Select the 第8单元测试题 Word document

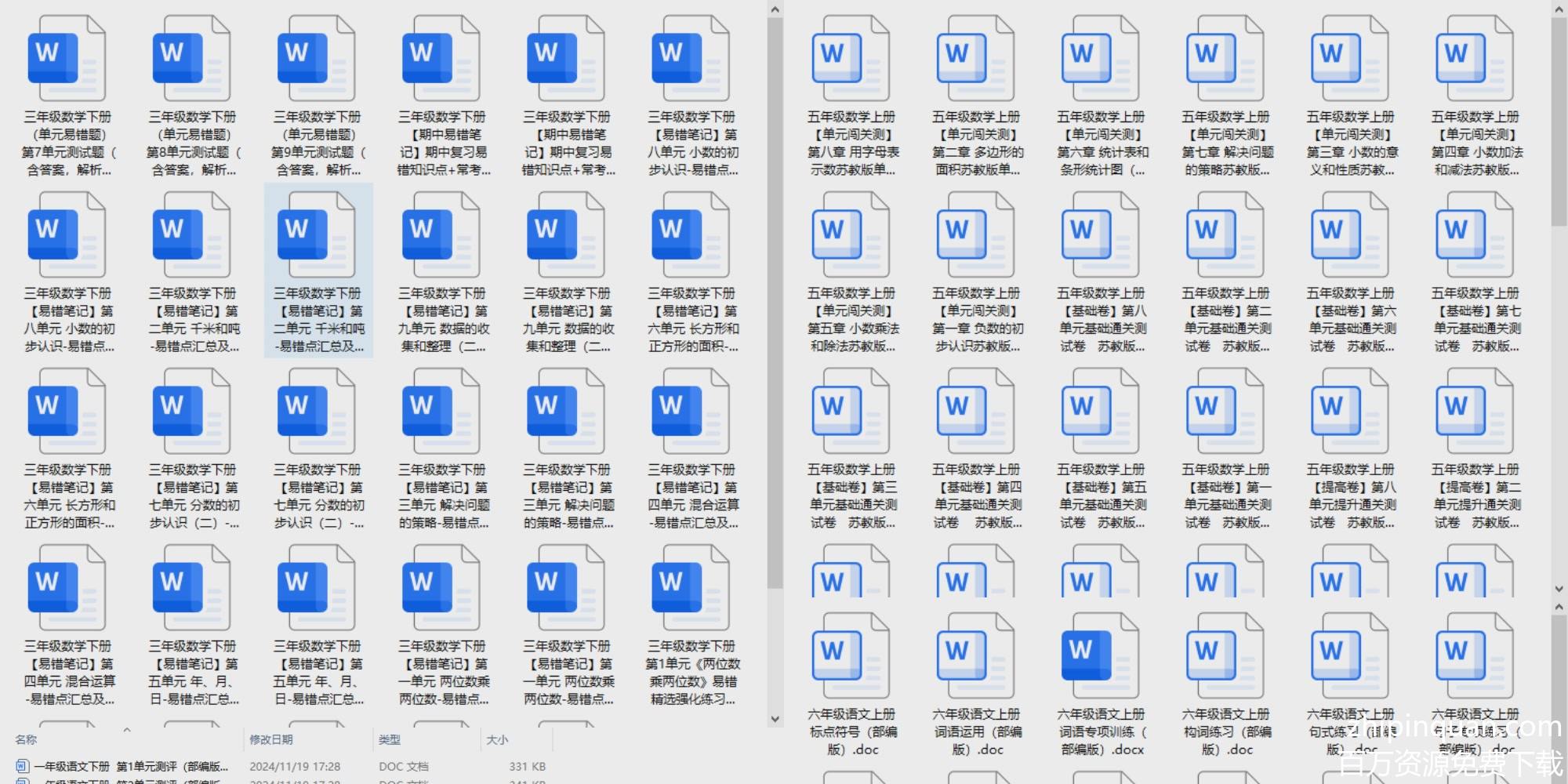pos(193,97)
